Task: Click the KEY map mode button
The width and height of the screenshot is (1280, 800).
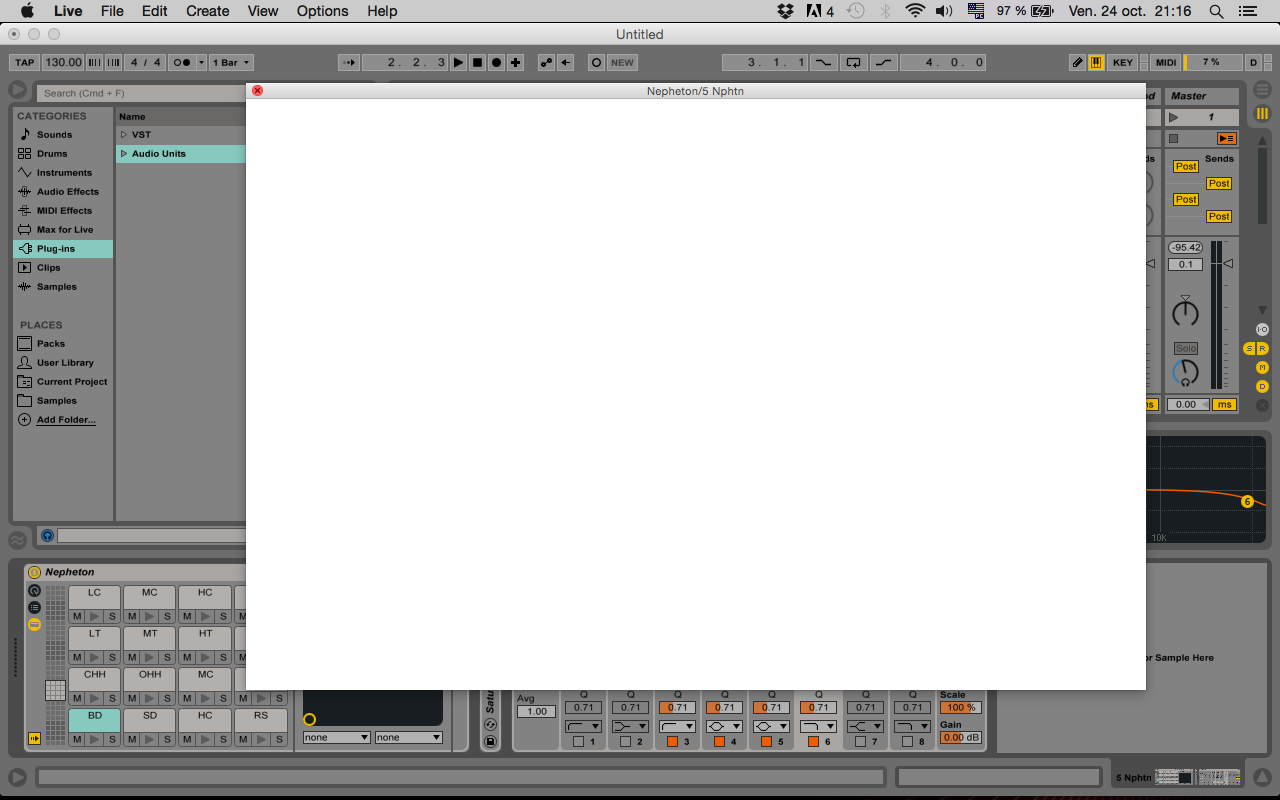Action: pyautogui.click(x=1123, y=62)
